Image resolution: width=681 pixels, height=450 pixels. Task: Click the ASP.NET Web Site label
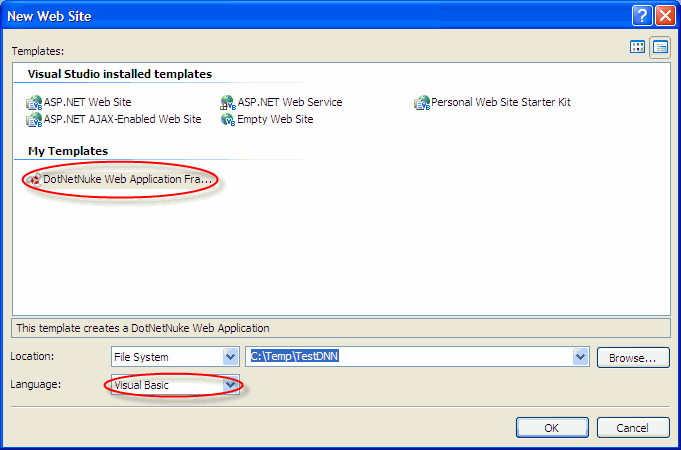click(87, 103)
